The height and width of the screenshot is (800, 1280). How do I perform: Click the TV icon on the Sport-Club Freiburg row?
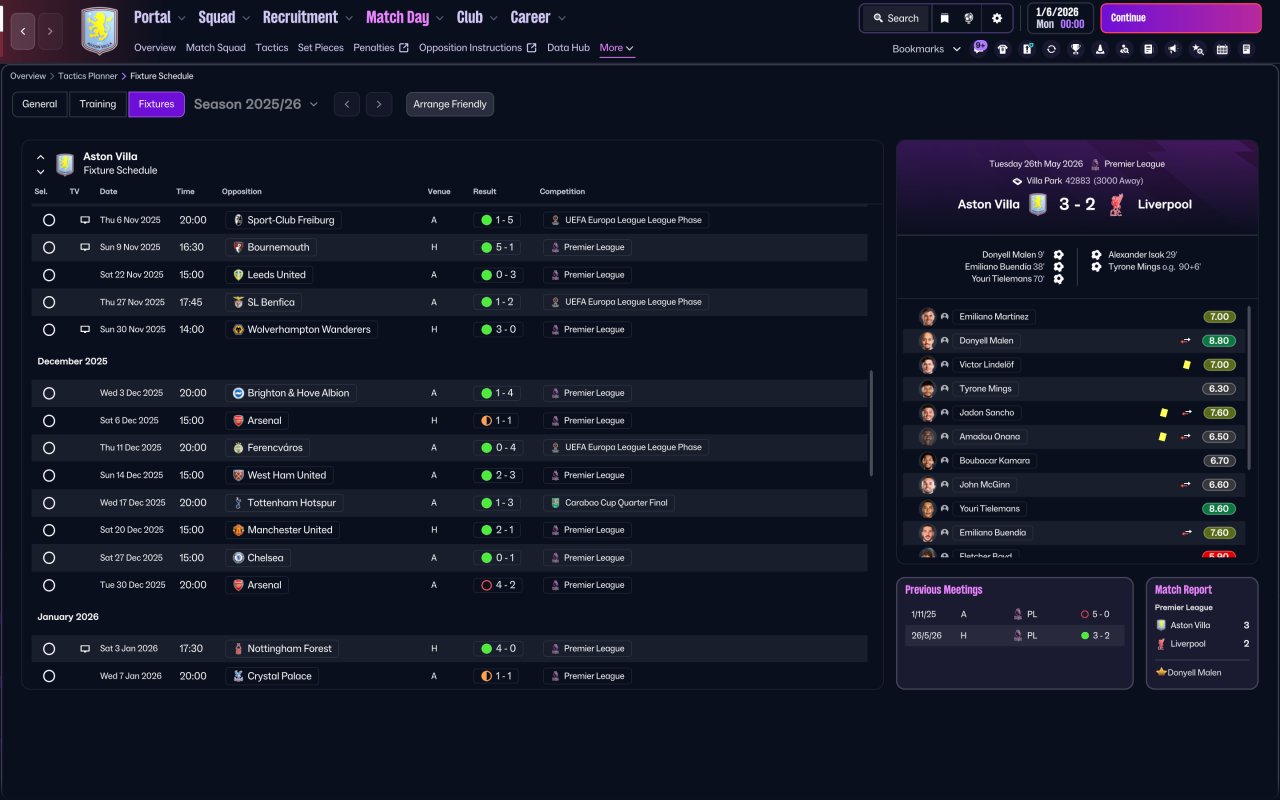(85, 220)
